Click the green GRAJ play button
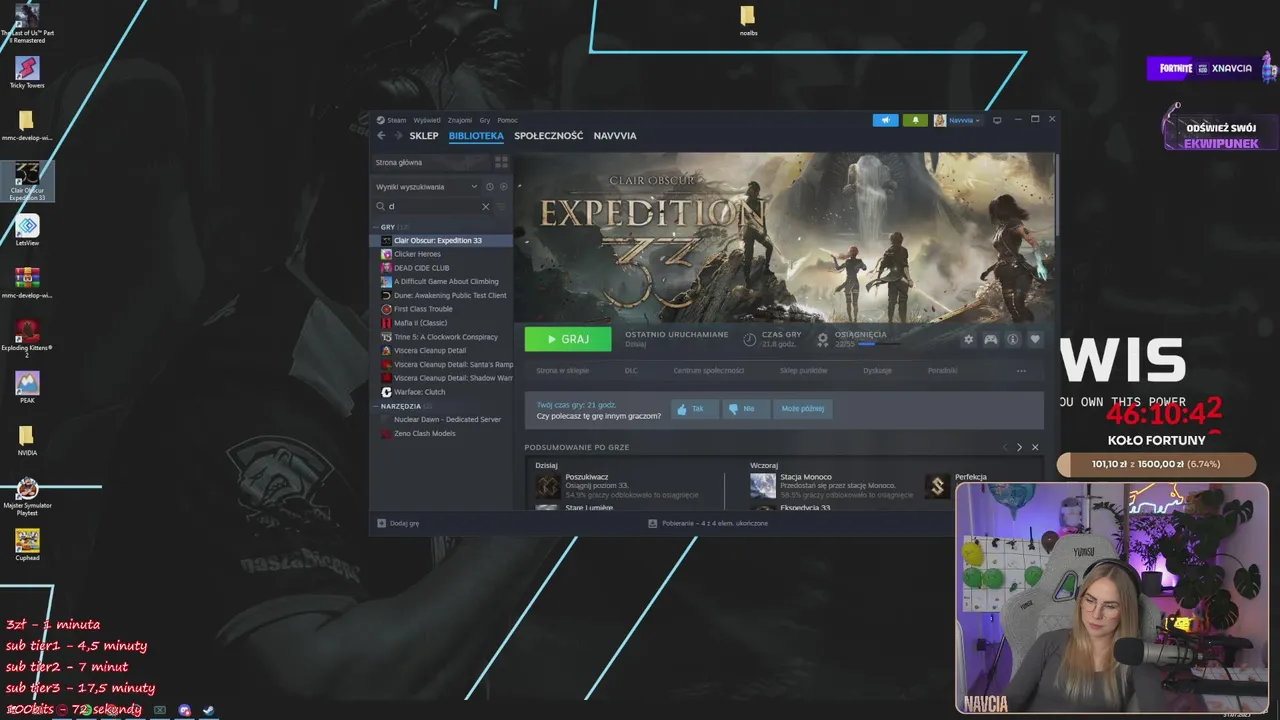Viewport: 1280px width, 720px height. click(x=568, y=339)
